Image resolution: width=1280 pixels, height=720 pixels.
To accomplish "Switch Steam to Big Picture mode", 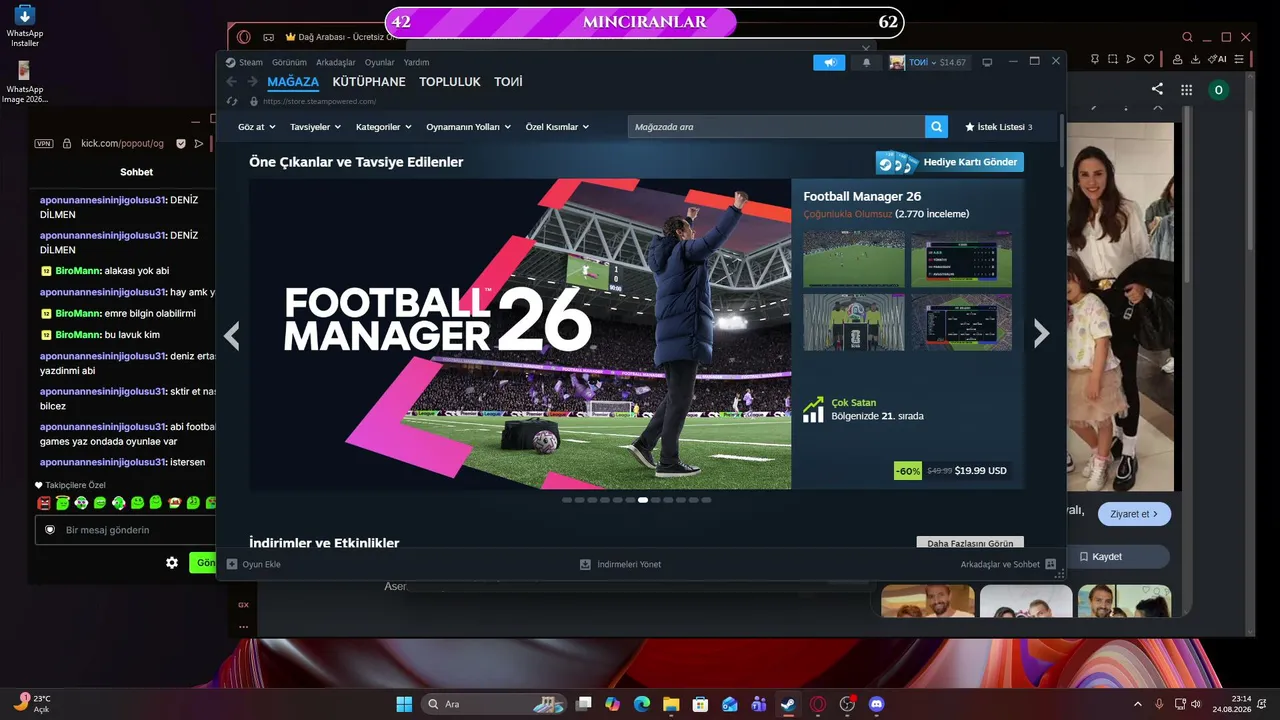I will click(x=987, y=62).
